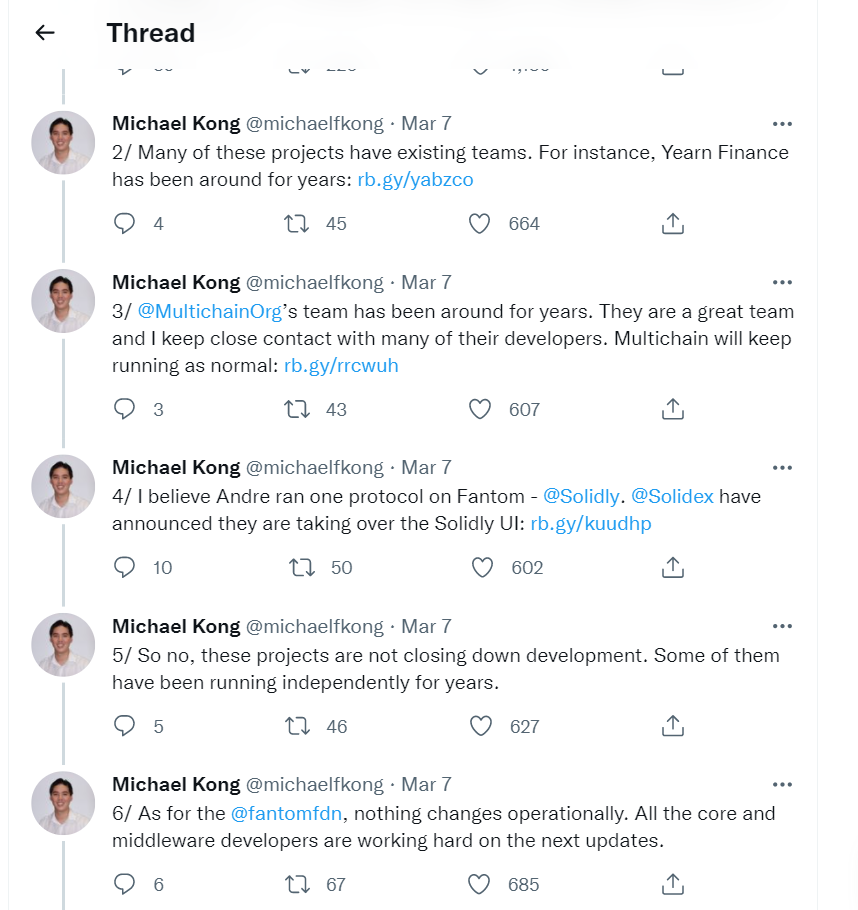Retweet the 3/ MultichainOrg tweet
The image size is (858, 910).
pos(297,409)
